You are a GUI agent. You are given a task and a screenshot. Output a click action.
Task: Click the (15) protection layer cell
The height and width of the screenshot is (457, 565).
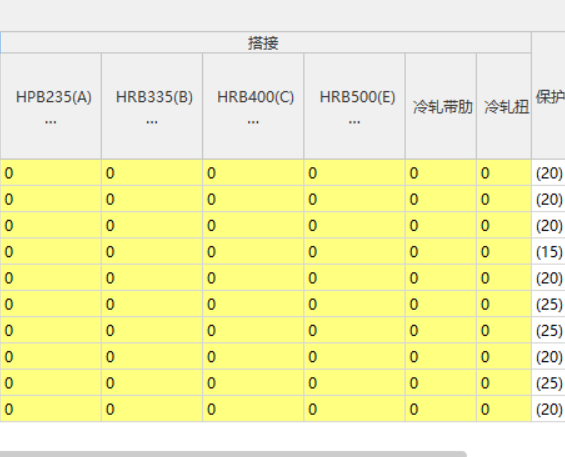(548, 252)
